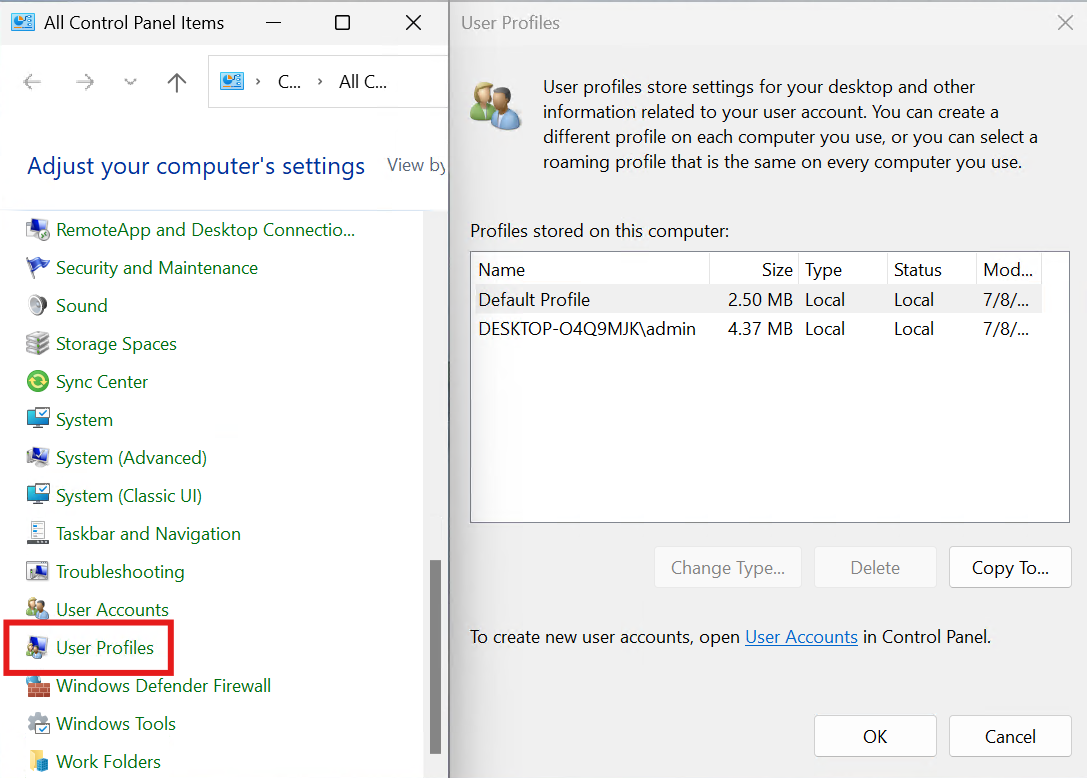This screenshot has width=1087, height=778.
Task: Click the green Sync Center icon
Action: (x=37, y=381)
